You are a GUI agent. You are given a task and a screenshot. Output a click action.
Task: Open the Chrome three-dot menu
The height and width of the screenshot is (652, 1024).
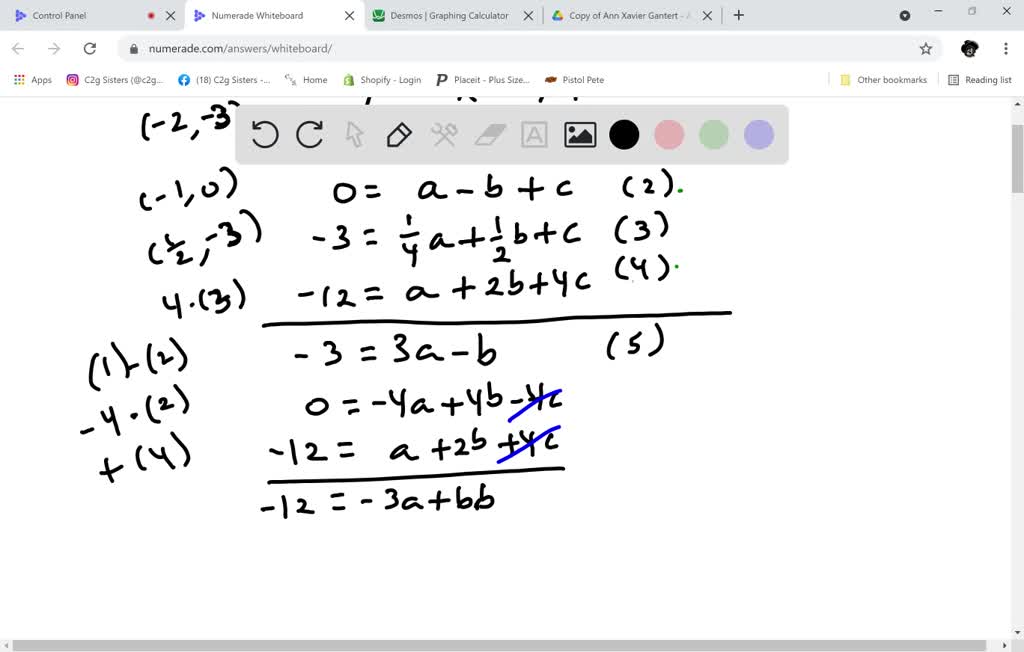tap(1005, 48)
